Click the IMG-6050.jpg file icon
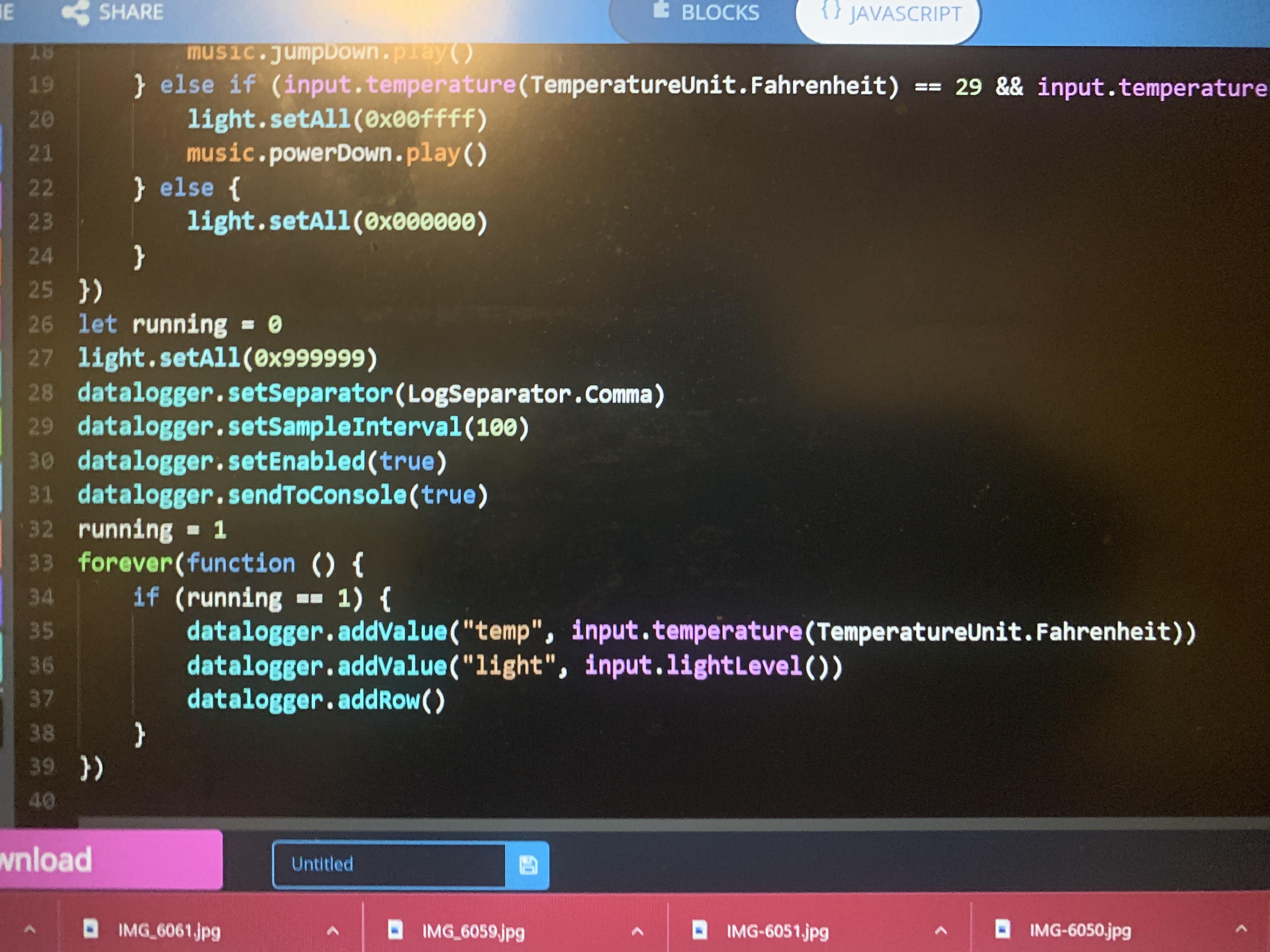 (1003, 928)
